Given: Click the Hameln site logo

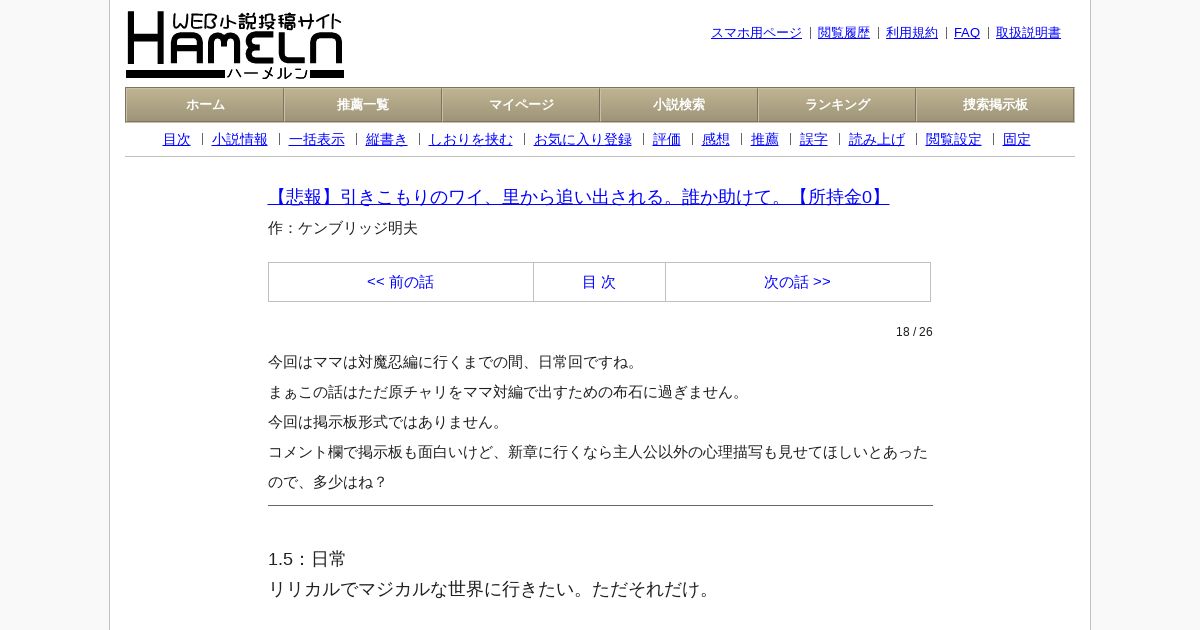Looking at the screenshot, I should [235, 45].
